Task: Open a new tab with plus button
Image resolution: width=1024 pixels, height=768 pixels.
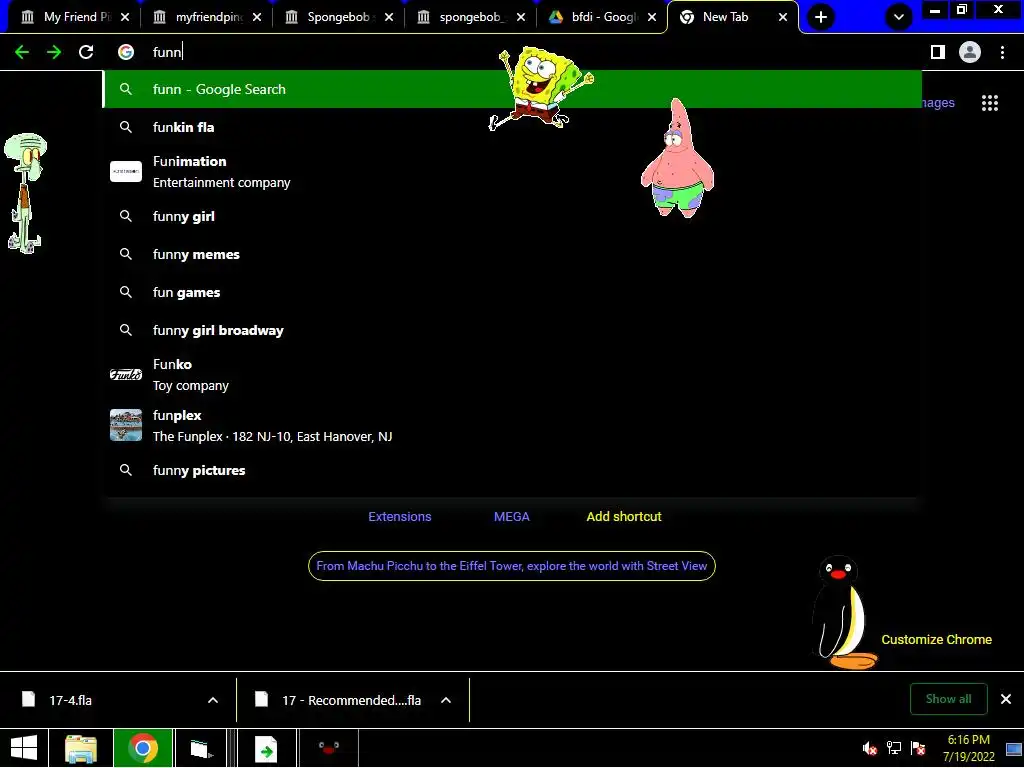Action: [x=821, y=17]
